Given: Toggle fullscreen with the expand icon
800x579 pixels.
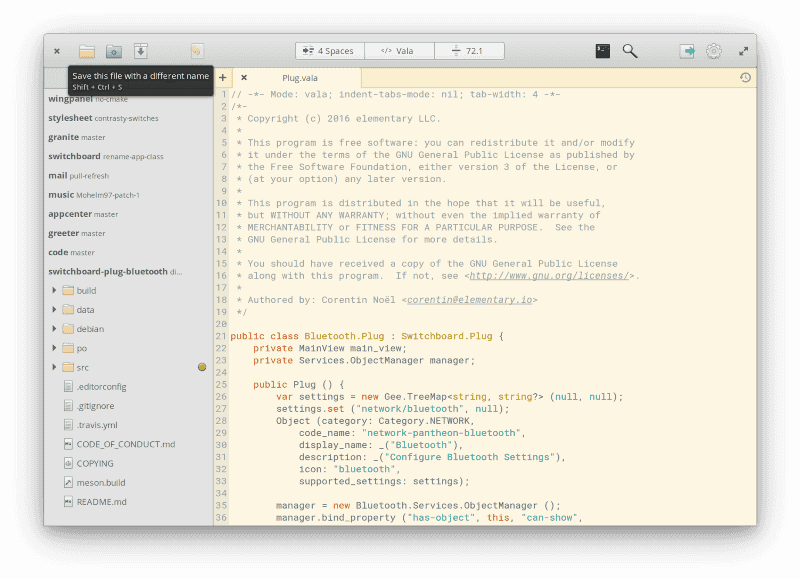Looking at the screenshot, I should pyautogui.click(x=743, y=49).
